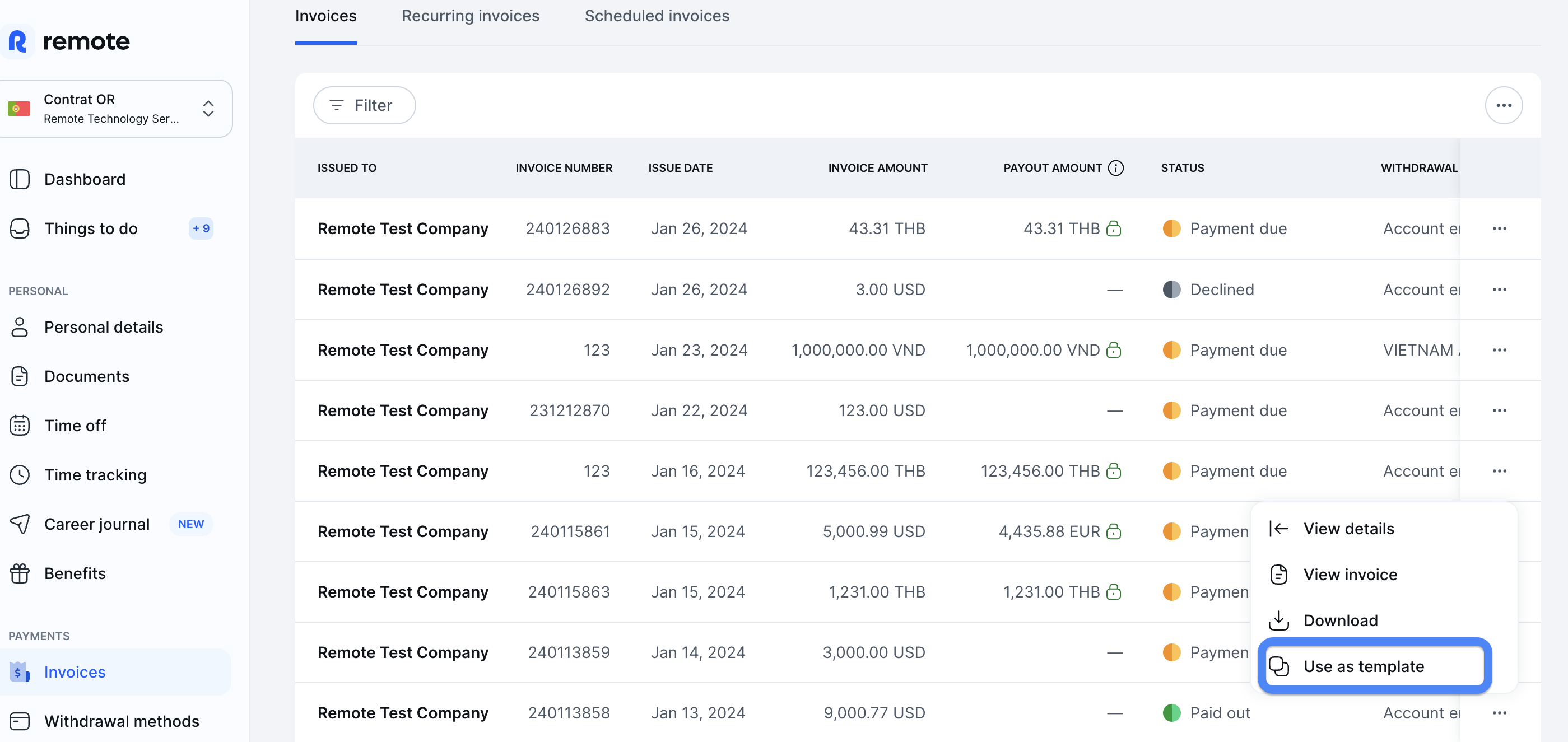Click Issued To column header

point(347,168)
